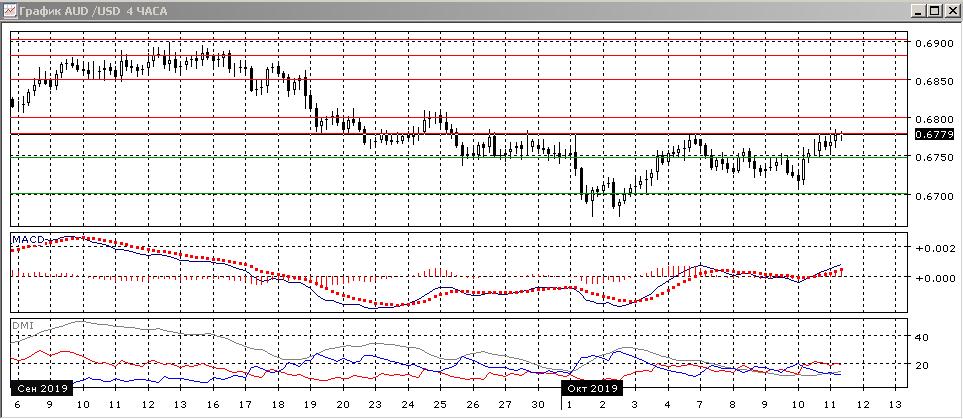Click the date label 27 on time axis
This screenshot has width=963, height=419.
click(505, 405)
